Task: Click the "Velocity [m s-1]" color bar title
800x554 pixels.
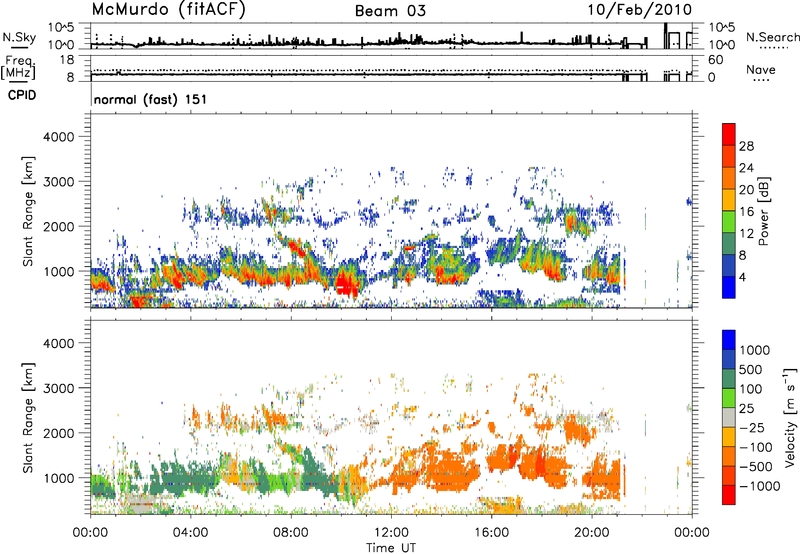Action: pos(790,417)
